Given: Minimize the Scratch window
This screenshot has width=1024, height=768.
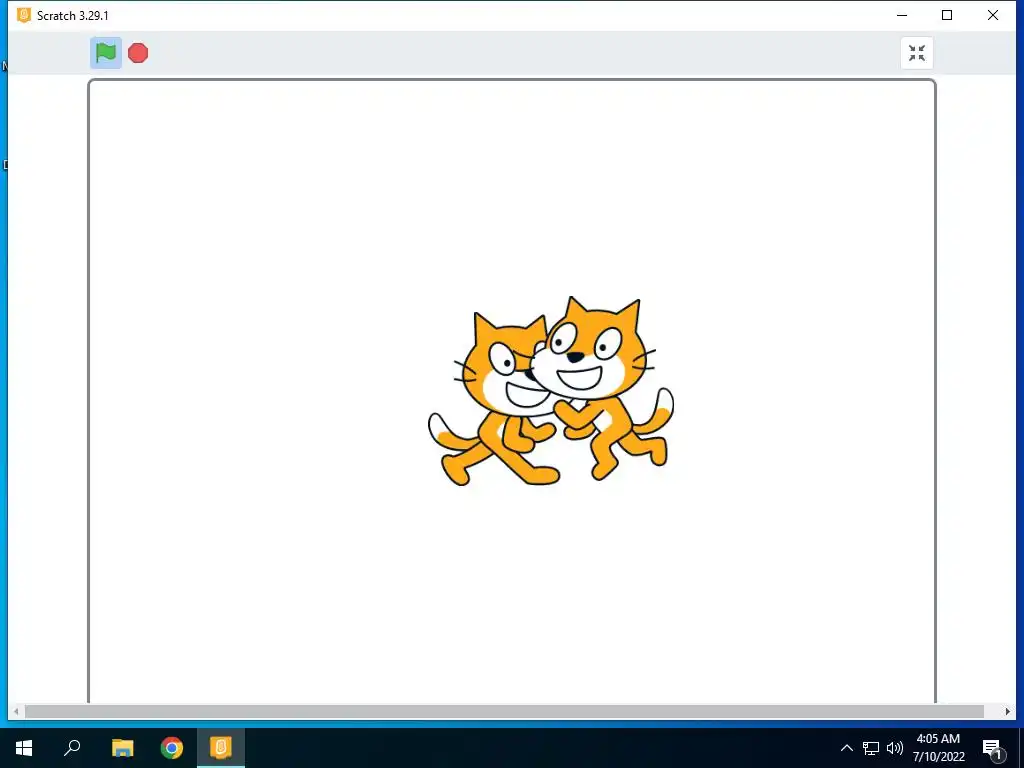Looking at the screenshot, I should click(902, 15).
